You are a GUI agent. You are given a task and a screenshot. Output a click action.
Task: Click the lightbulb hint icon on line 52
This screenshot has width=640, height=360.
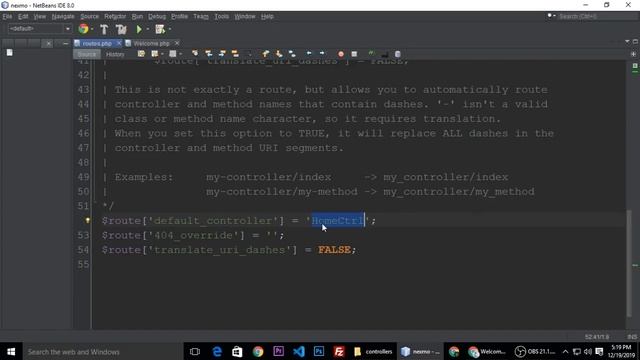coord(87,221)
